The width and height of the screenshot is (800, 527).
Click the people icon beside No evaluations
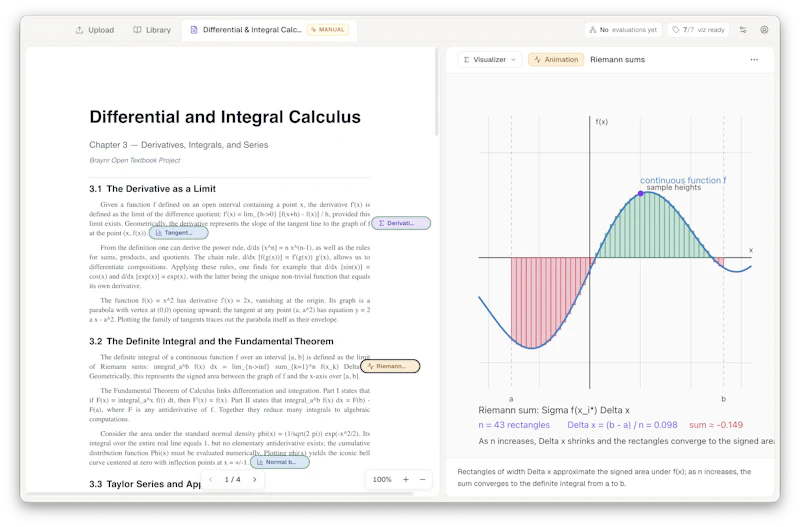592,30
